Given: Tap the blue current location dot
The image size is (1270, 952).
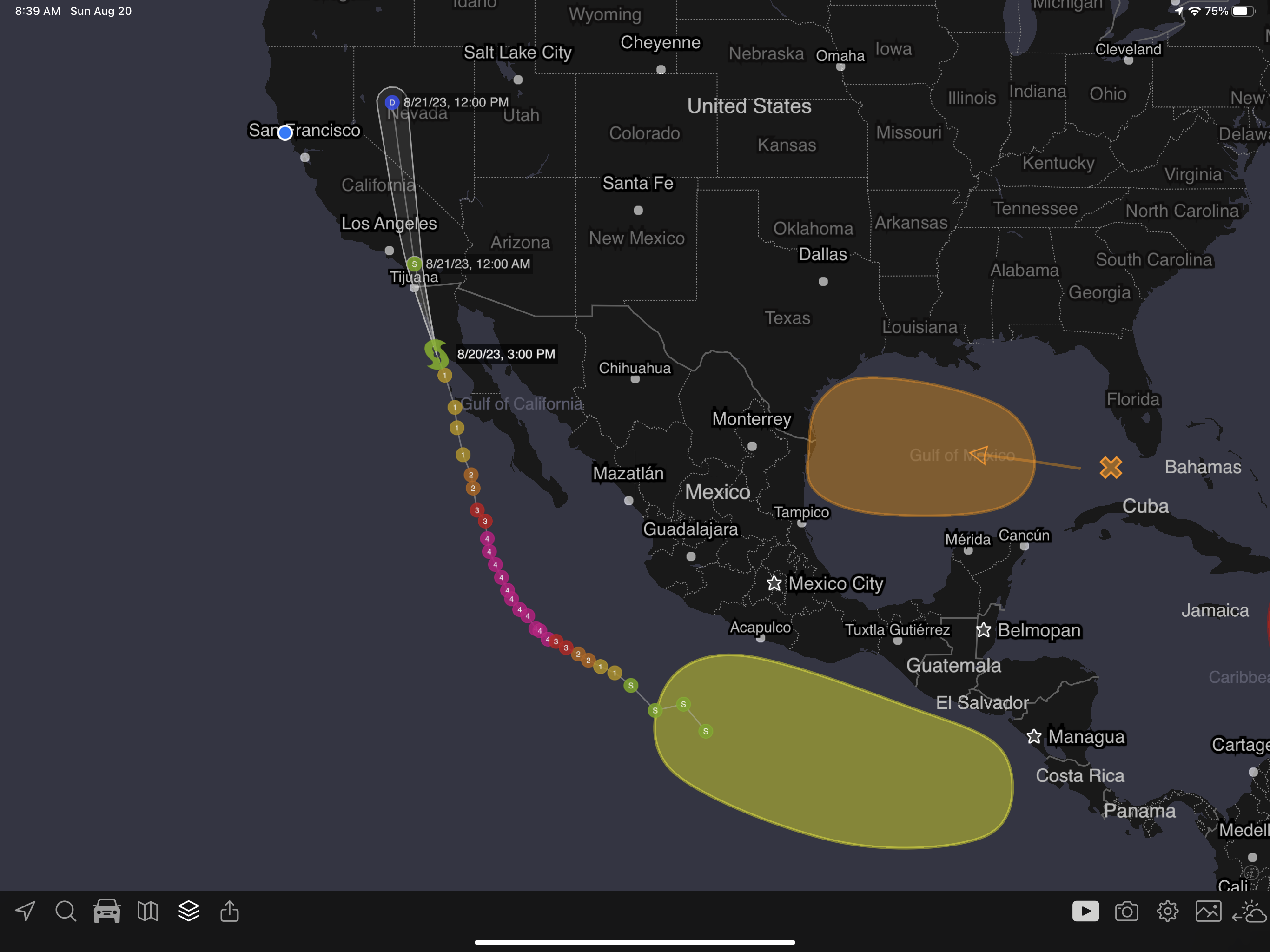Looking at the screenshot, I should pos(285,133).
